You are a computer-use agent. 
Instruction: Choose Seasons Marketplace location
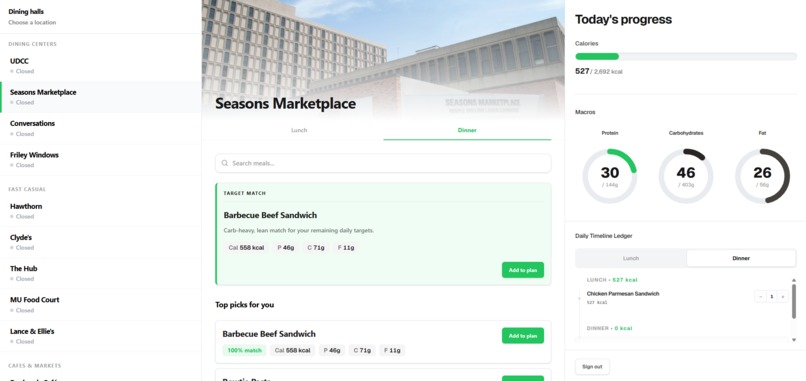coord(101,97)
